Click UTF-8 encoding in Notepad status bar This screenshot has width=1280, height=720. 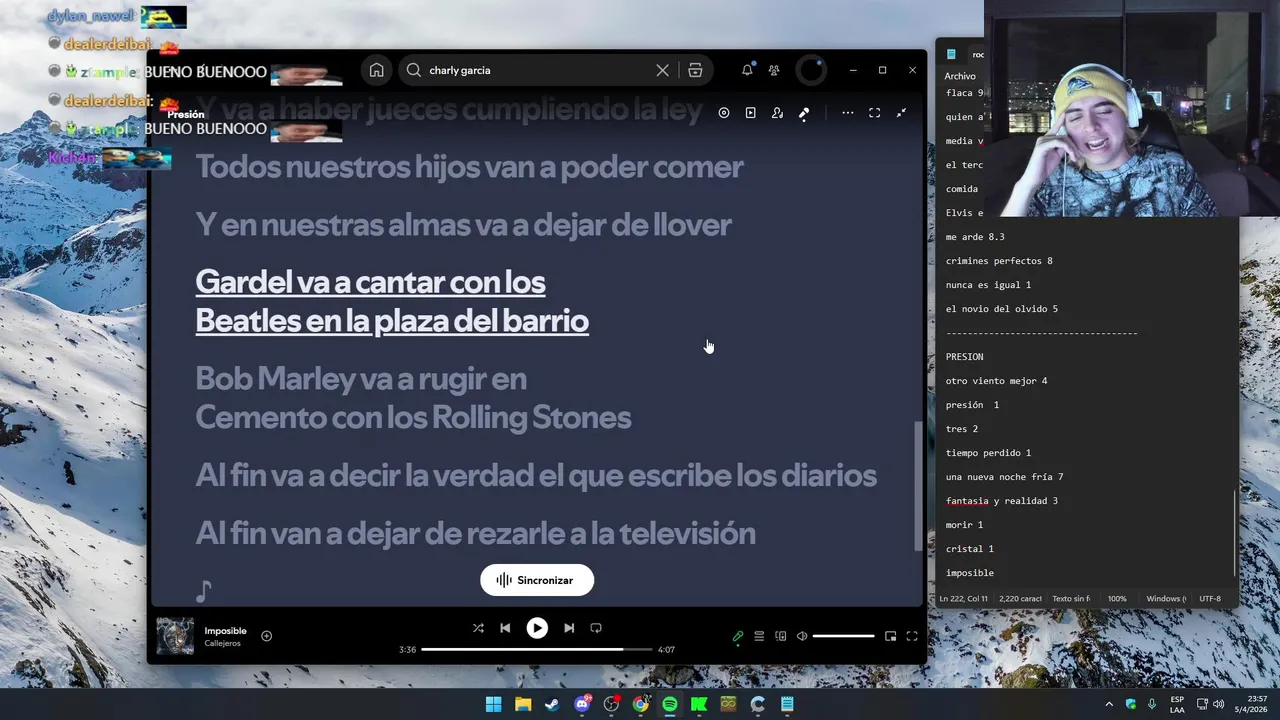1209,598
